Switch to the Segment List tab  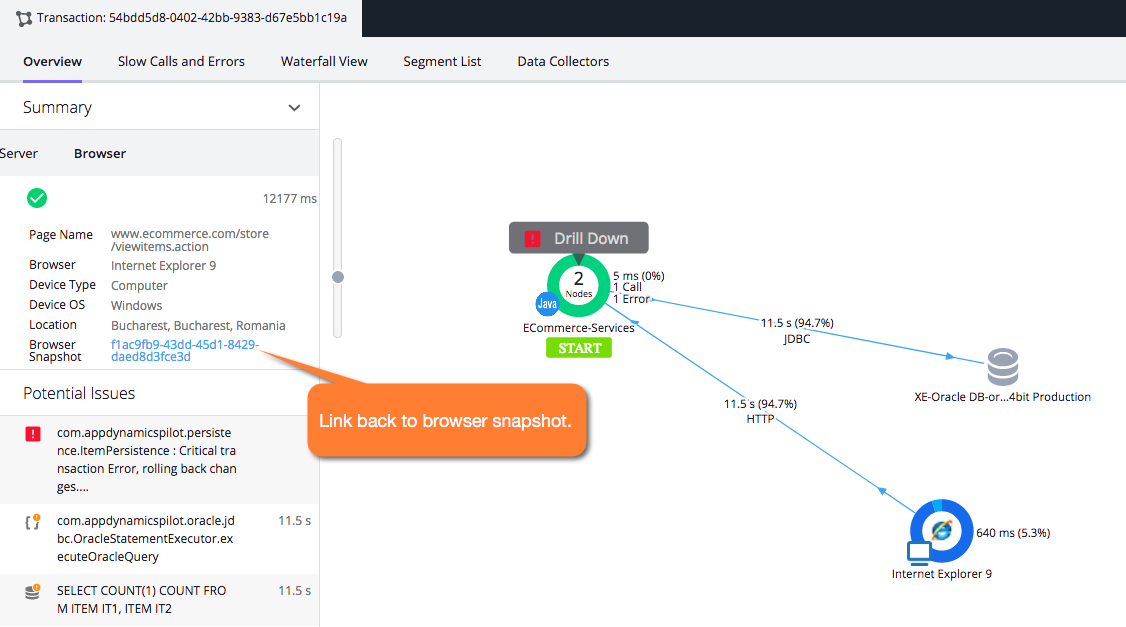coord(442,62)
